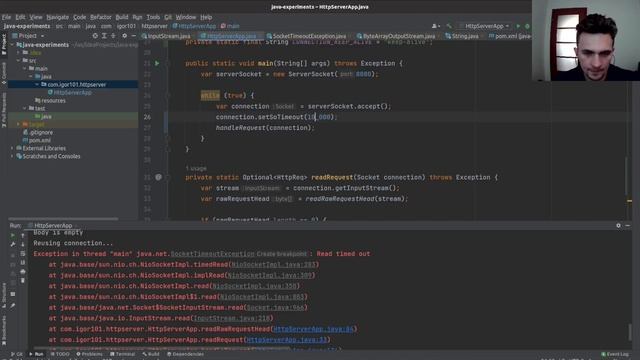This screenshot has width=640, height=360.
Task: Open Run panel settings gear
Action: (618, 225)
